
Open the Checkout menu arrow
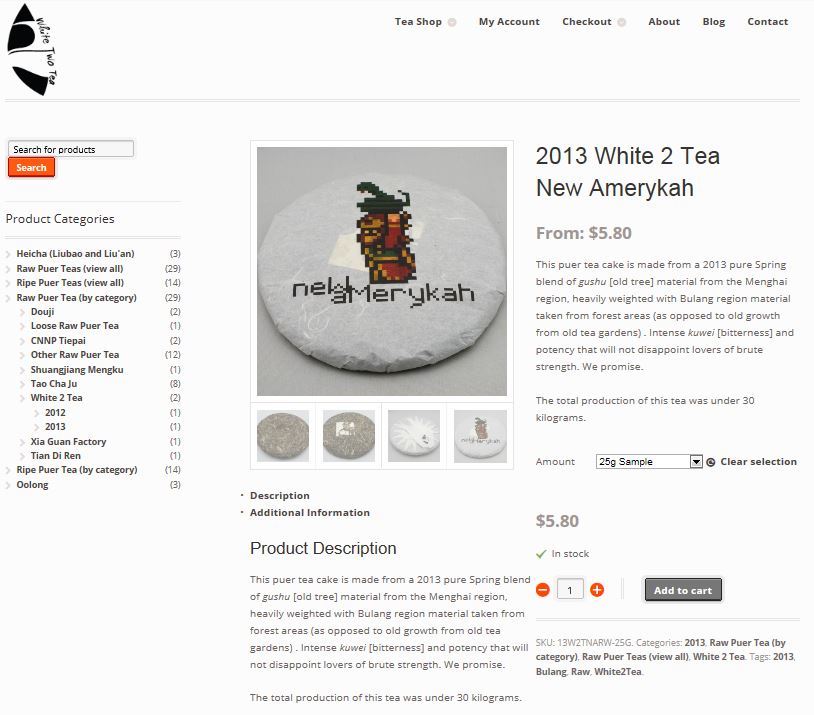click(621, 22)
